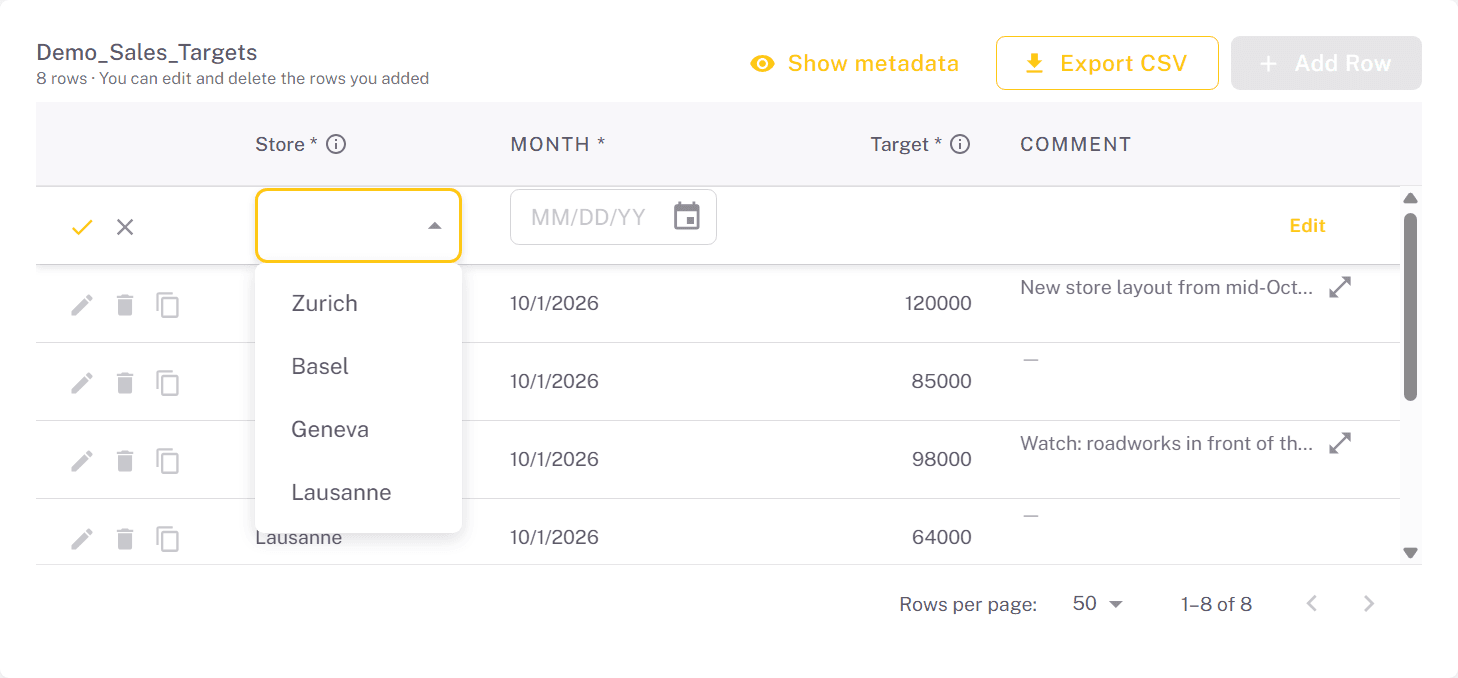The image size is (1458, 678).
Task: Choose Lausanne from the dropdown list
Action: point(358,492)
